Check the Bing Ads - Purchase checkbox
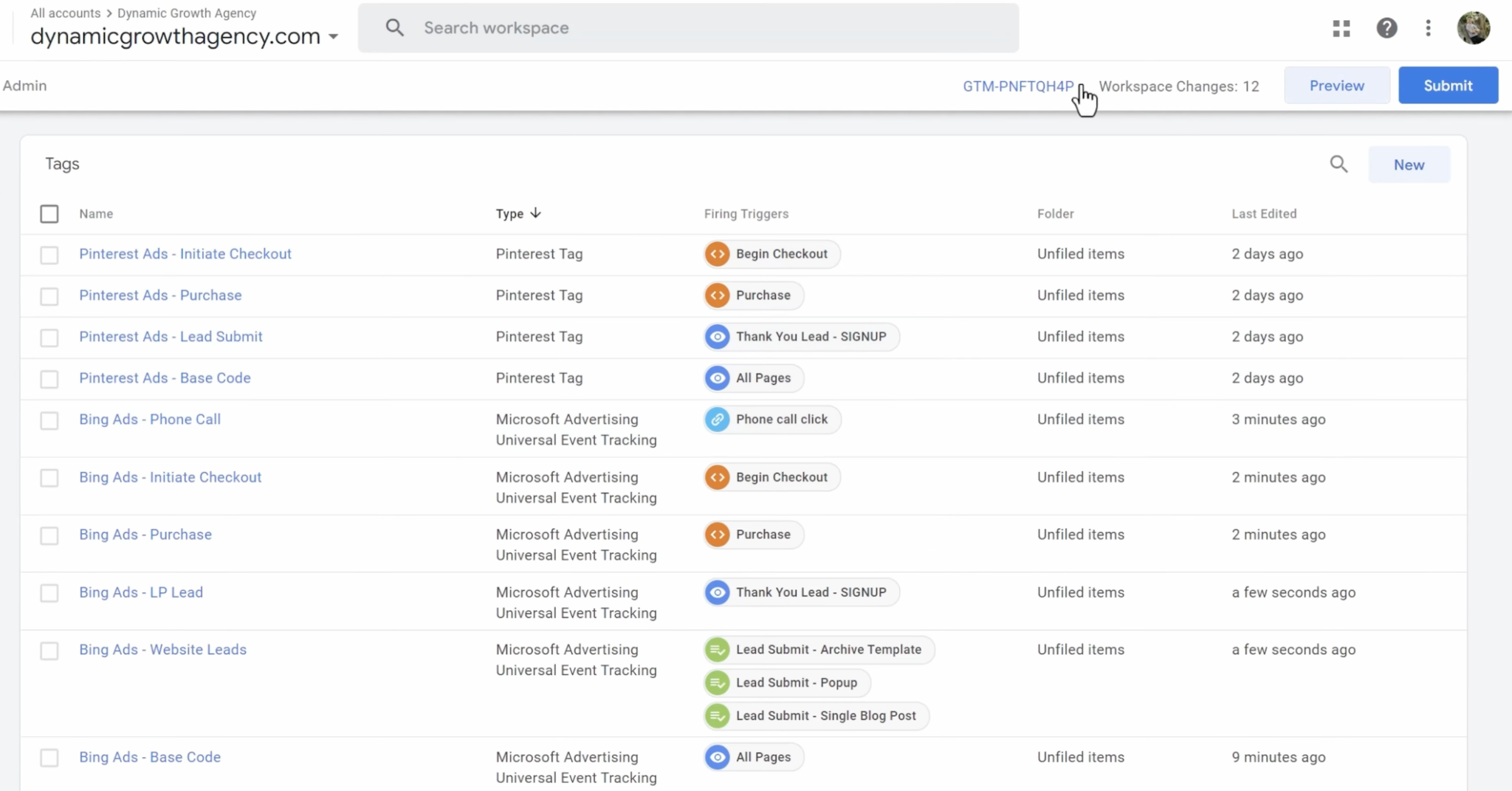Image resolution: width=1512 pixels, height=791 pixels. click(49, 535)
